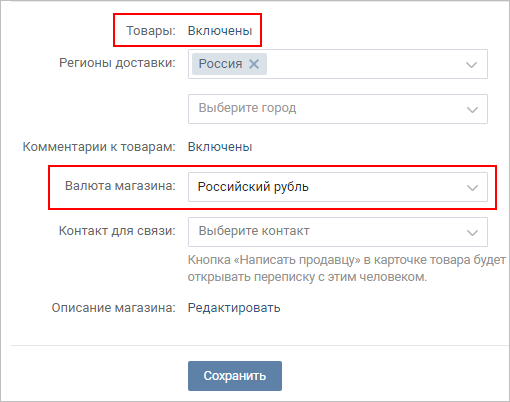Open the Выберите город dropdown

coord(338,109)
